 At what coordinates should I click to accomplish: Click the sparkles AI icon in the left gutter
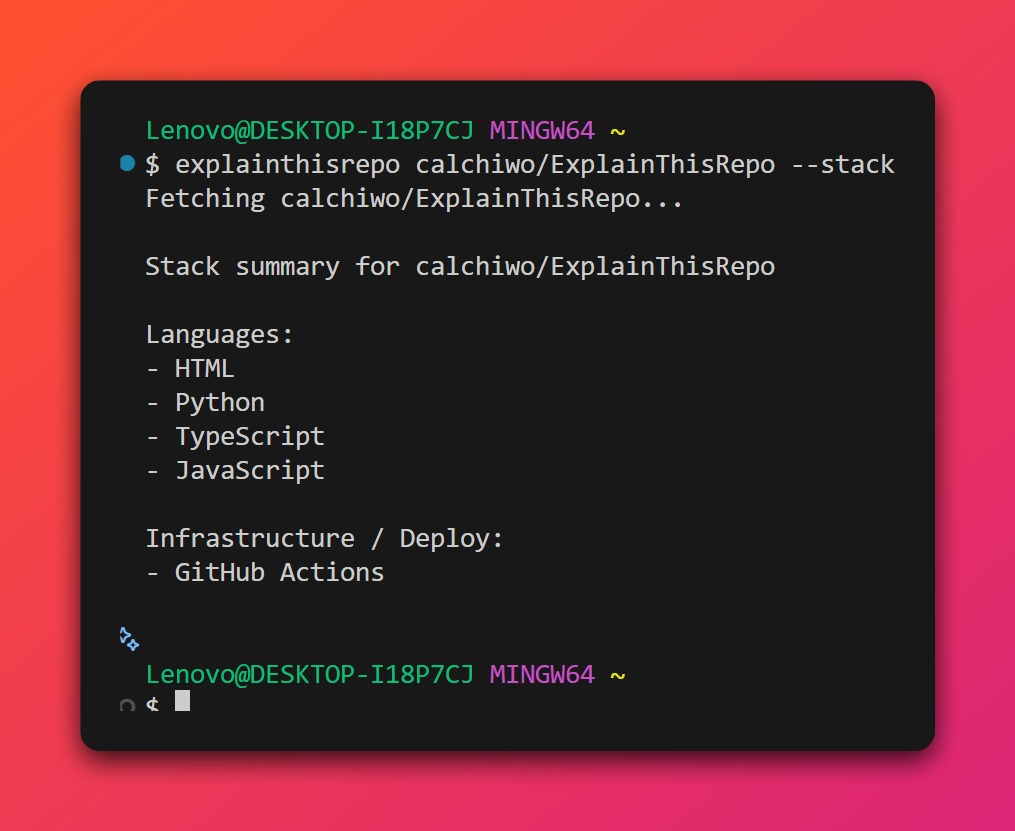click(x=128, y=638)
